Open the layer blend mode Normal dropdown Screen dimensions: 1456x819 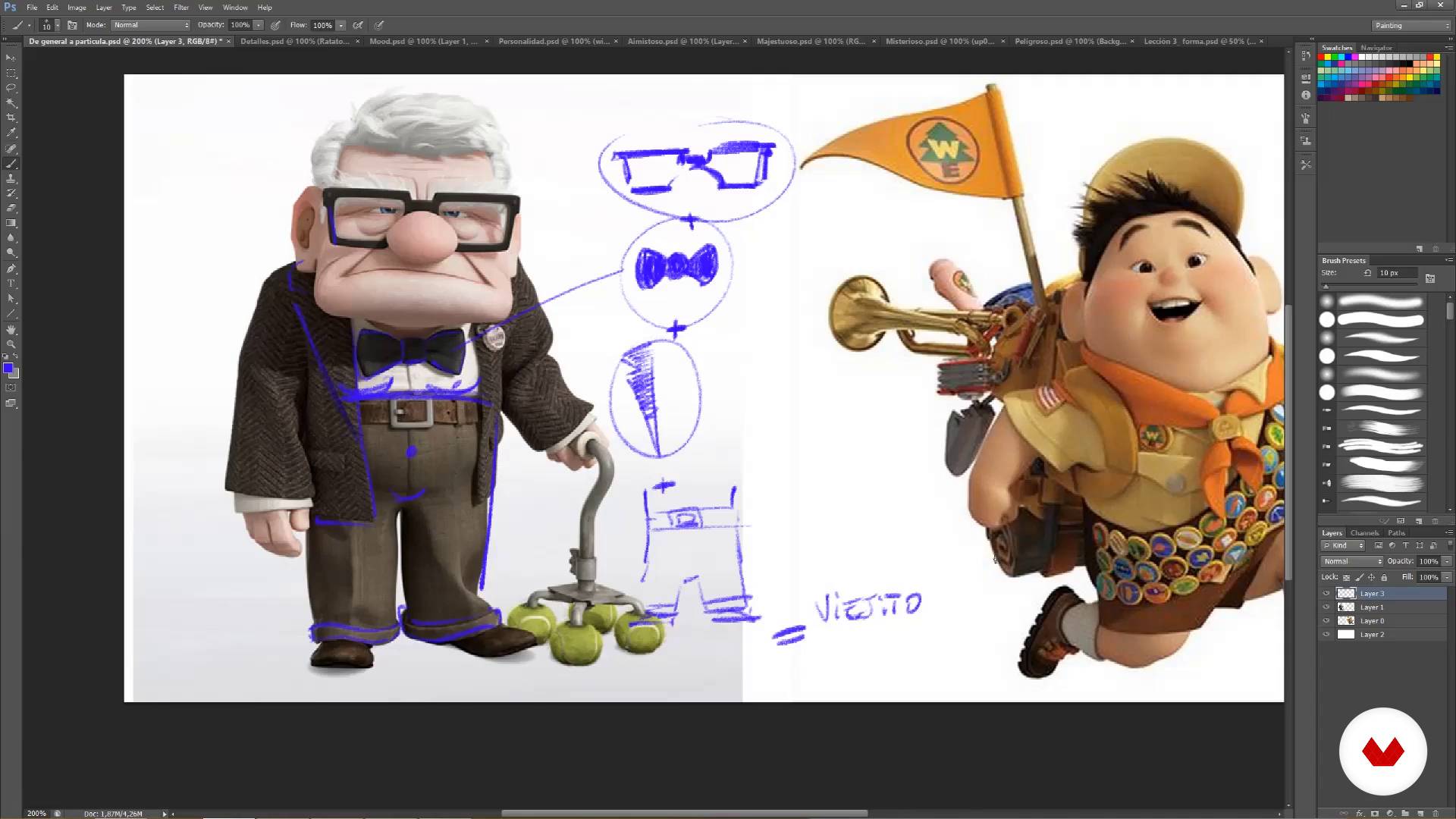(1353, 561)
